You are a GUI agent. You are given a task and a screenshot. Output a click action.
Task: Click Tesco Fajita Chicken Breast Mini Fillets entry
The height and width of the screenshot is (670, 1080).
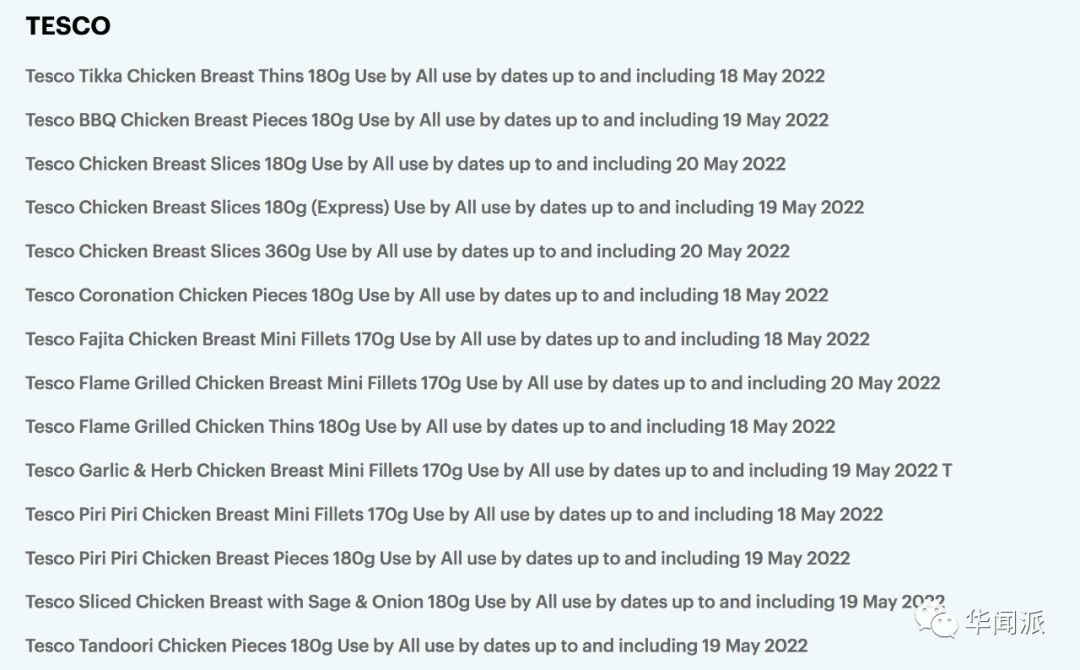click(448, 339)
